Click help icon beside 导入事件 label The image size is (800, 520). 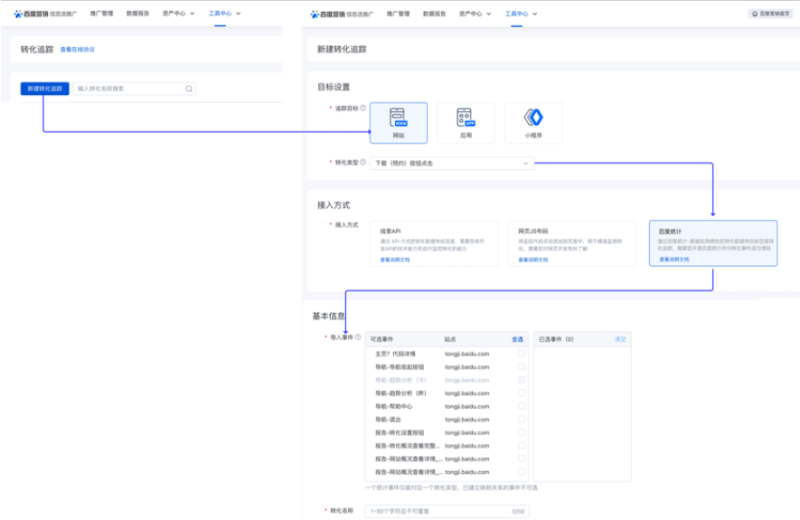tap(358, 337)
